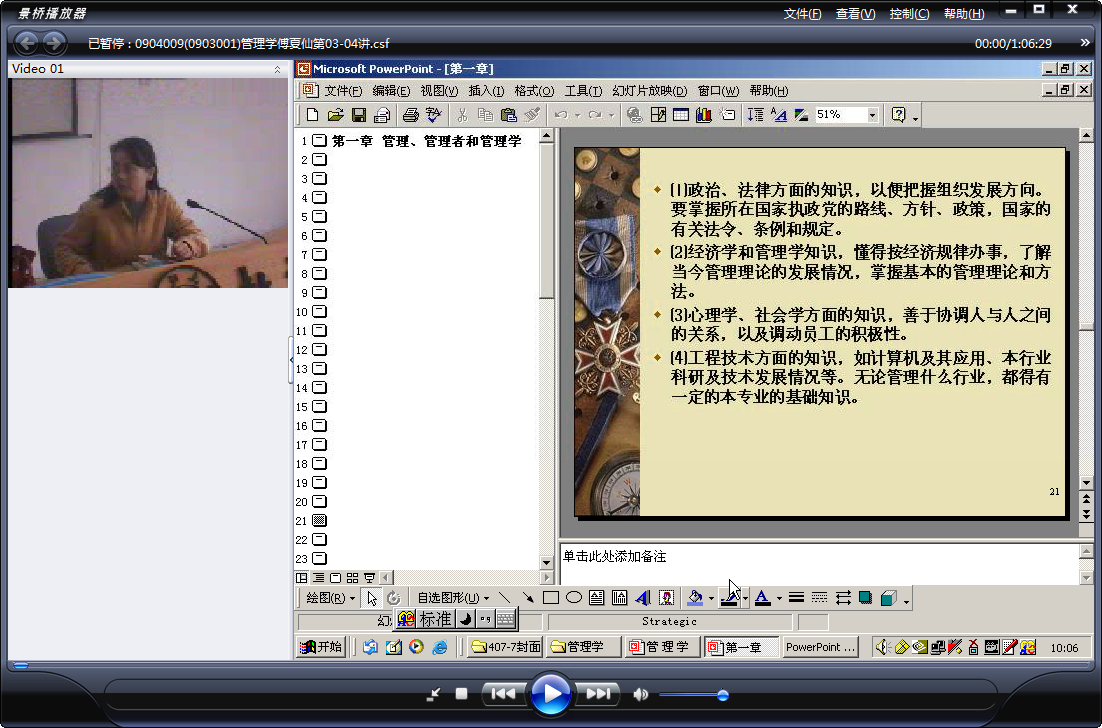Insert WordArt from the drawing toolbar
Viewport: 1102px width, 728px height.
[642, 598]
